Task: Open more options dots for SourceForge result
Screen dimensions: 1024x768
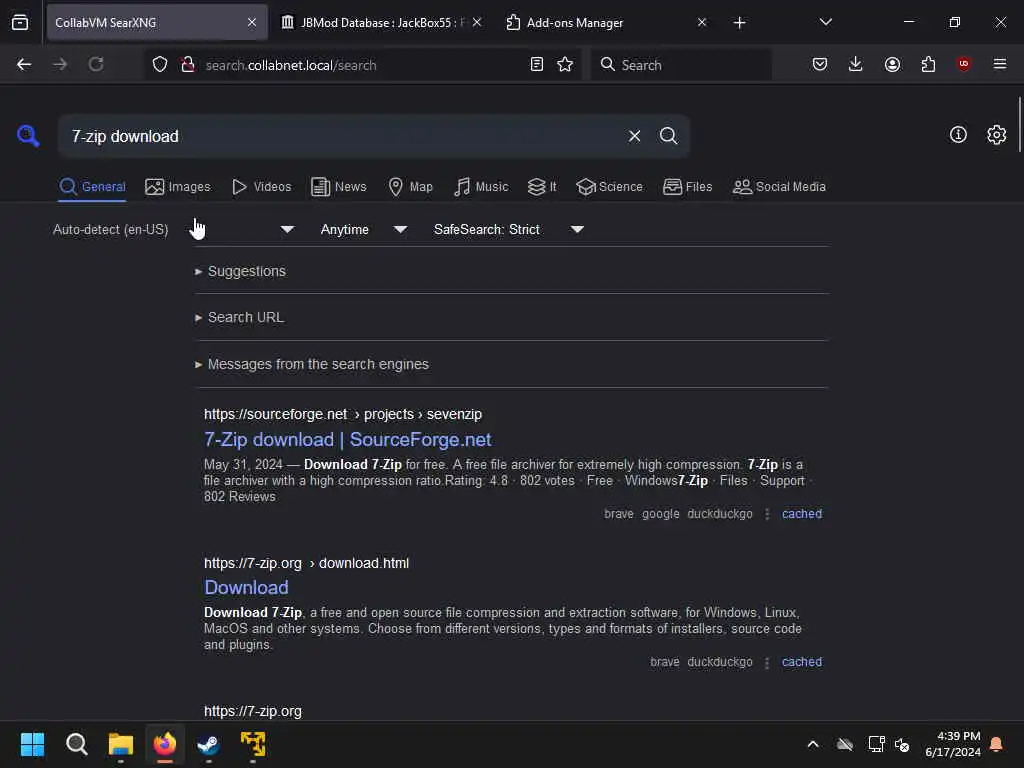Action: [x=767, y=514]
